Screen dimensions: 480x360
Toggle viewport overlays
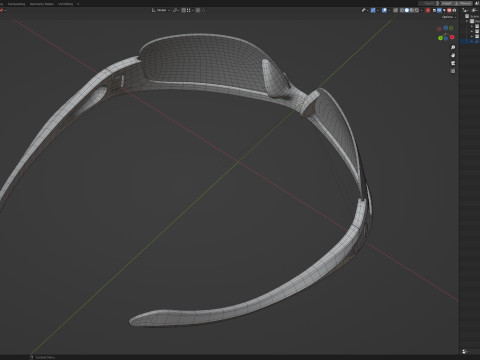384,10
